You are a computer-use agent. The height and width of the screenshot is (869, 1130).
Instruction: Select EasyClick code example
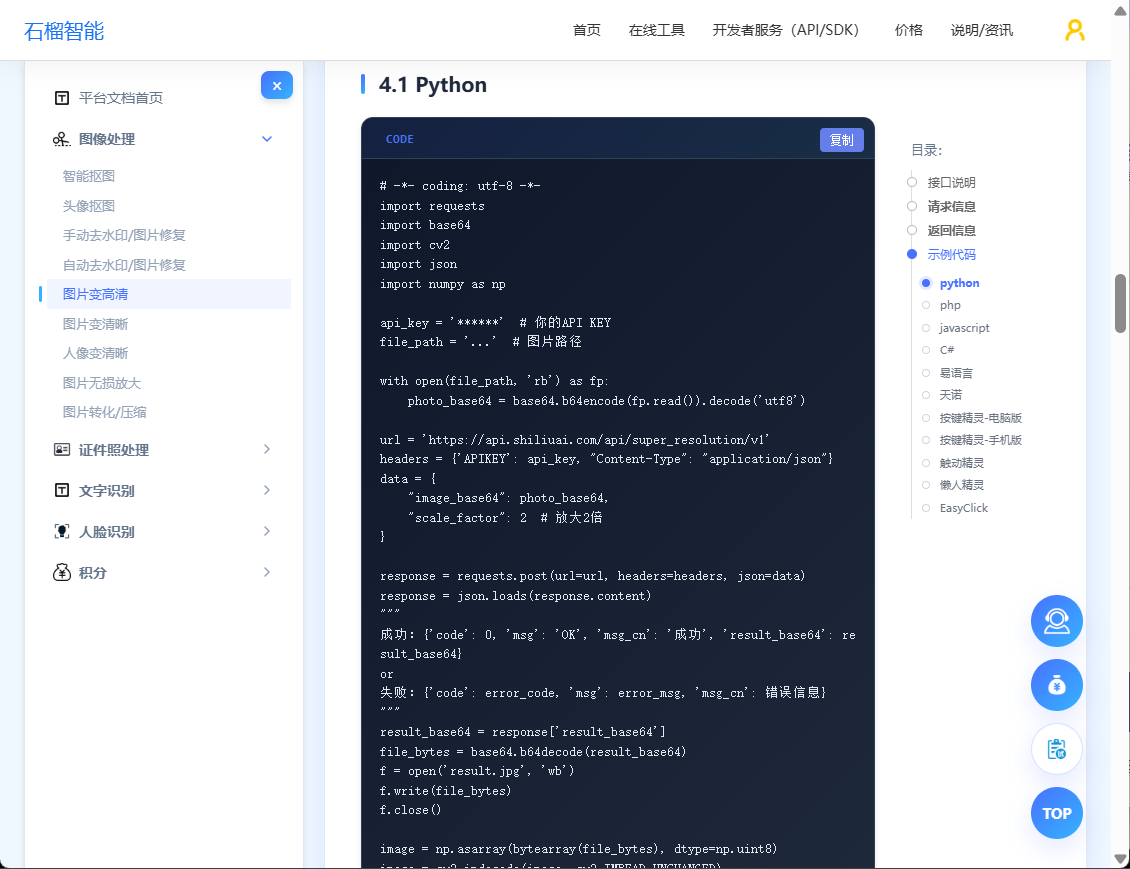pos(964,508)
